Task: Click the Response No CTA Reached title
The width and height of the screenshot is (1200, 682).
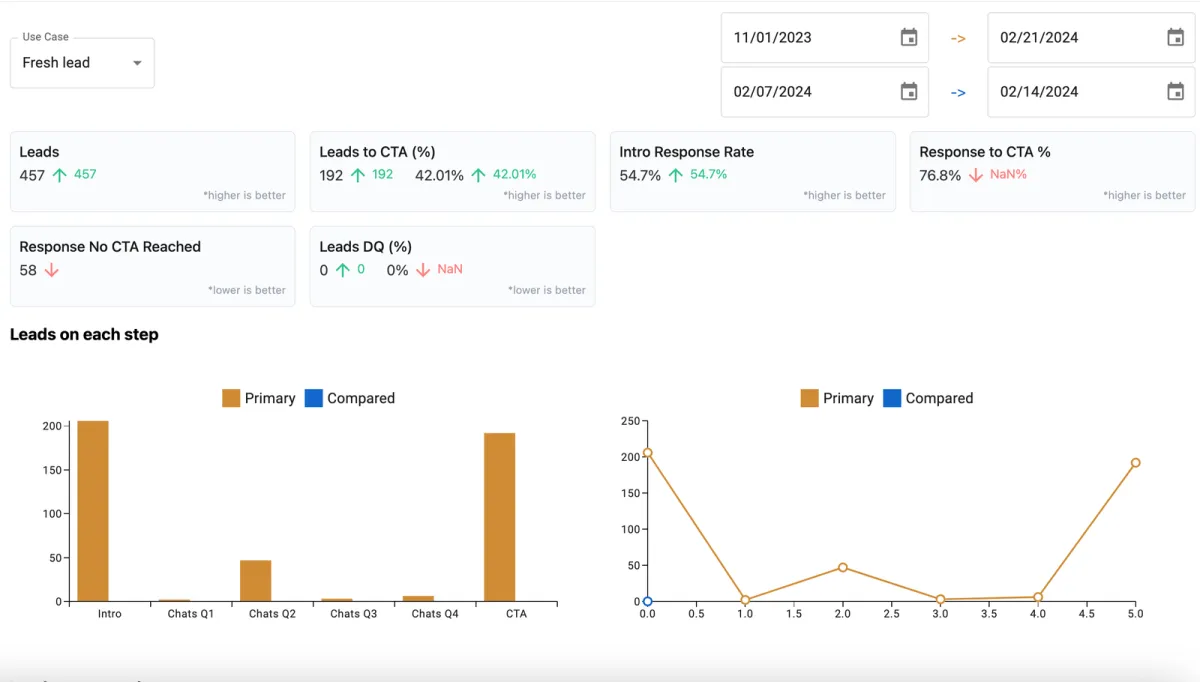Action: pos(110,247)
